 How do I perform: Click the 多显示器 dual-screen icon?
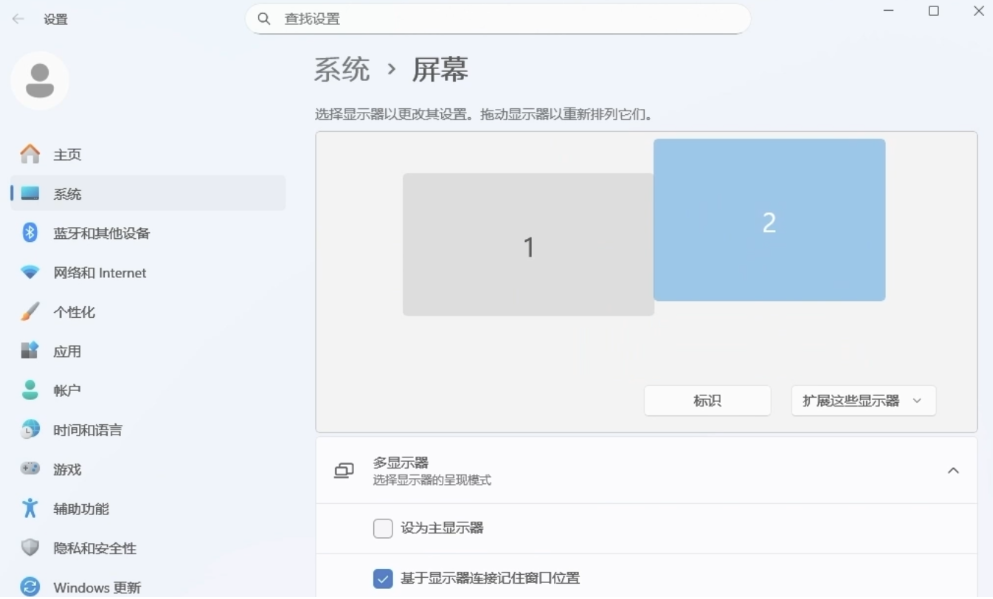[x=344, y=470]
